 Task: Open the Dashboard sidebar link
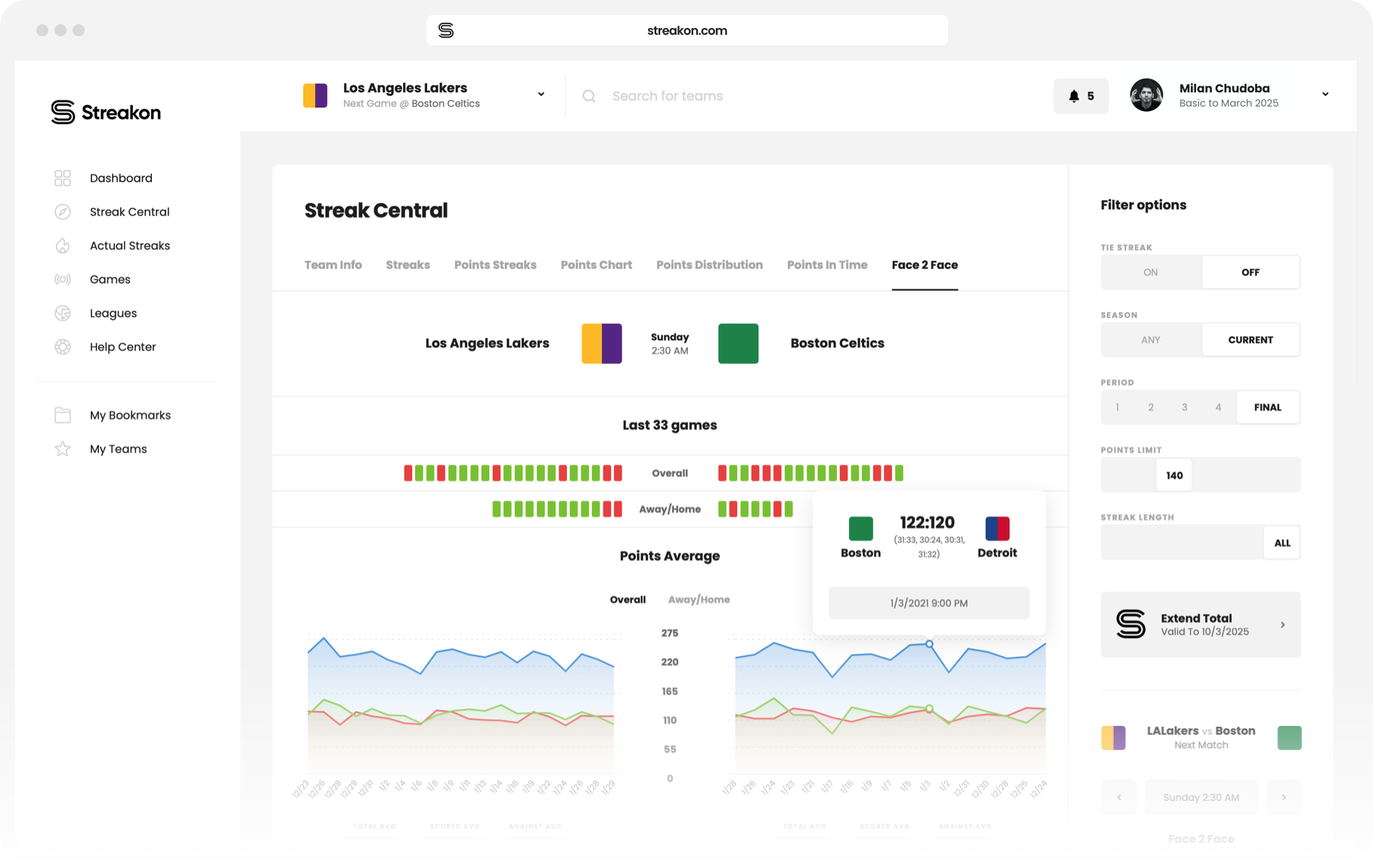click(x=121, y=178)
